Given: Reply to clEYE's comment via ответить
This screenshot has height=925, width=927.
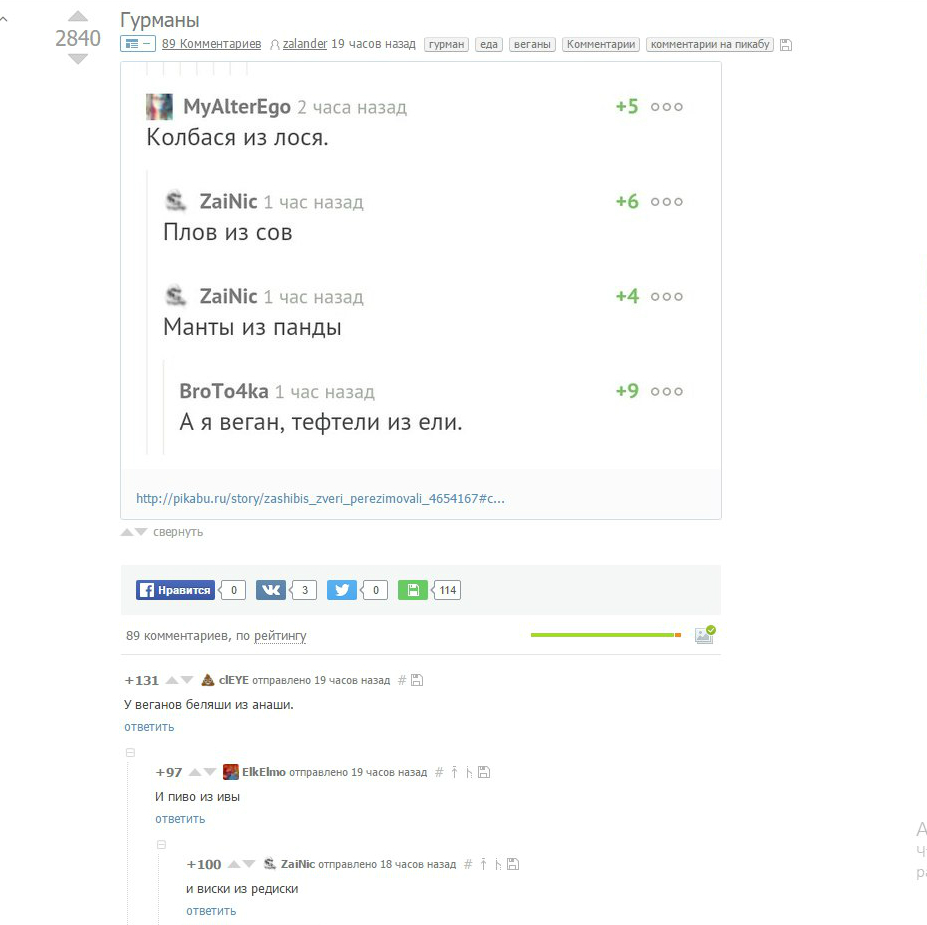Looking at the screenshot, I should (149, 727).
